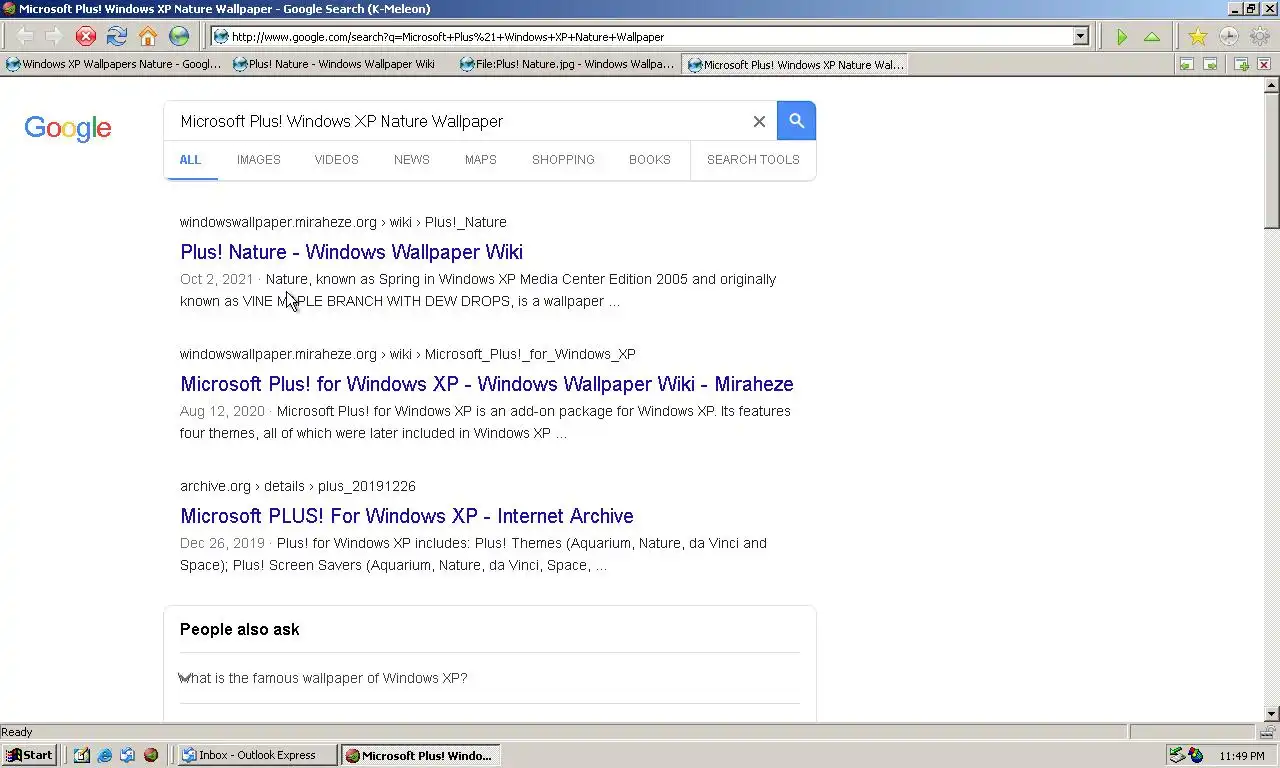This screenshot has width=1280, height=768.
Task: Click the 'archive.org › details › plus_20191226' breadcrumb
Action: pos(298,486)
